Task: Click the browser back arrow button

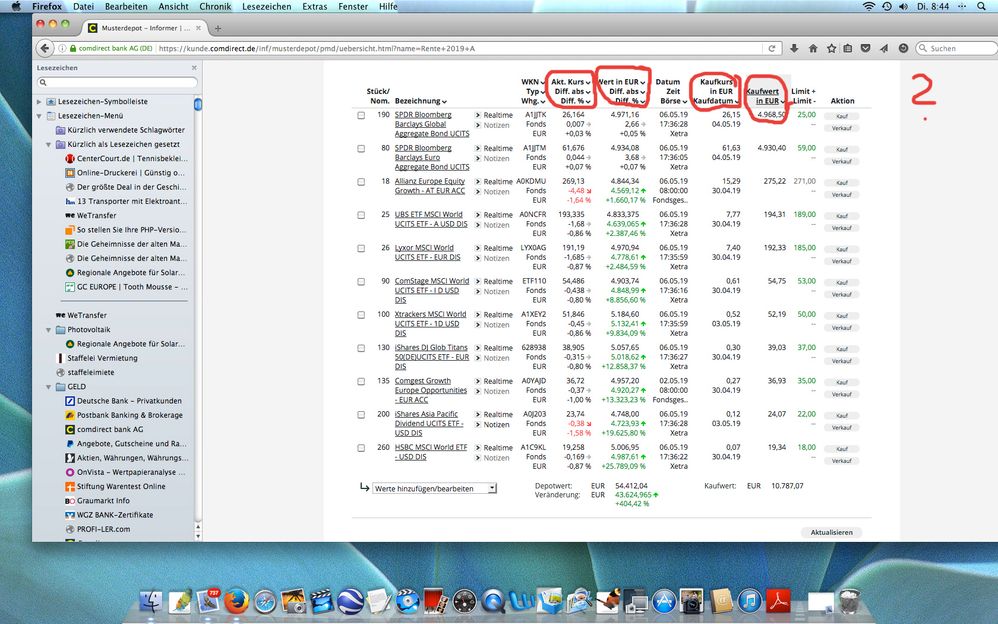Action: (x=45, y=48)
